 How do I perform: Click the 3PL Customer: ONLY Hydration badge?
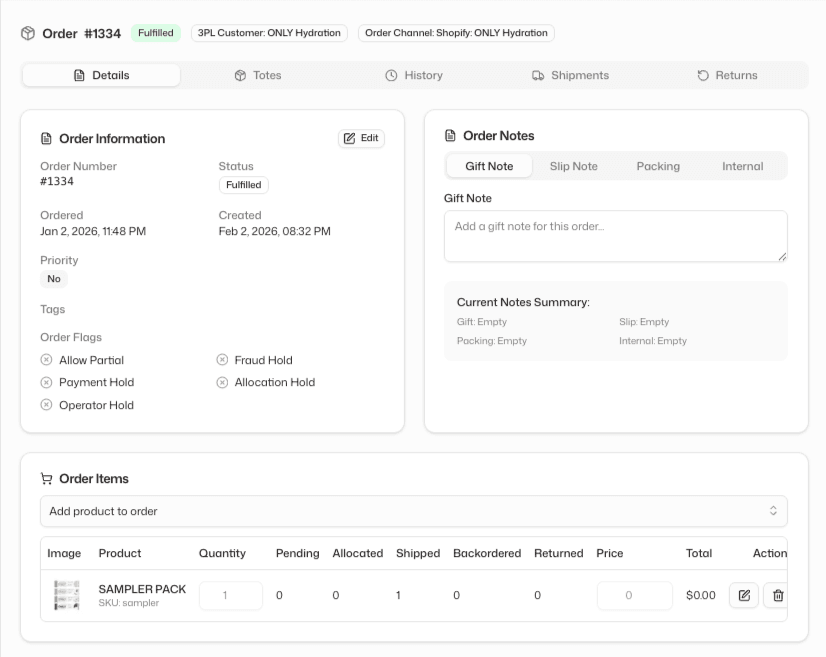[x=269, y=33]
